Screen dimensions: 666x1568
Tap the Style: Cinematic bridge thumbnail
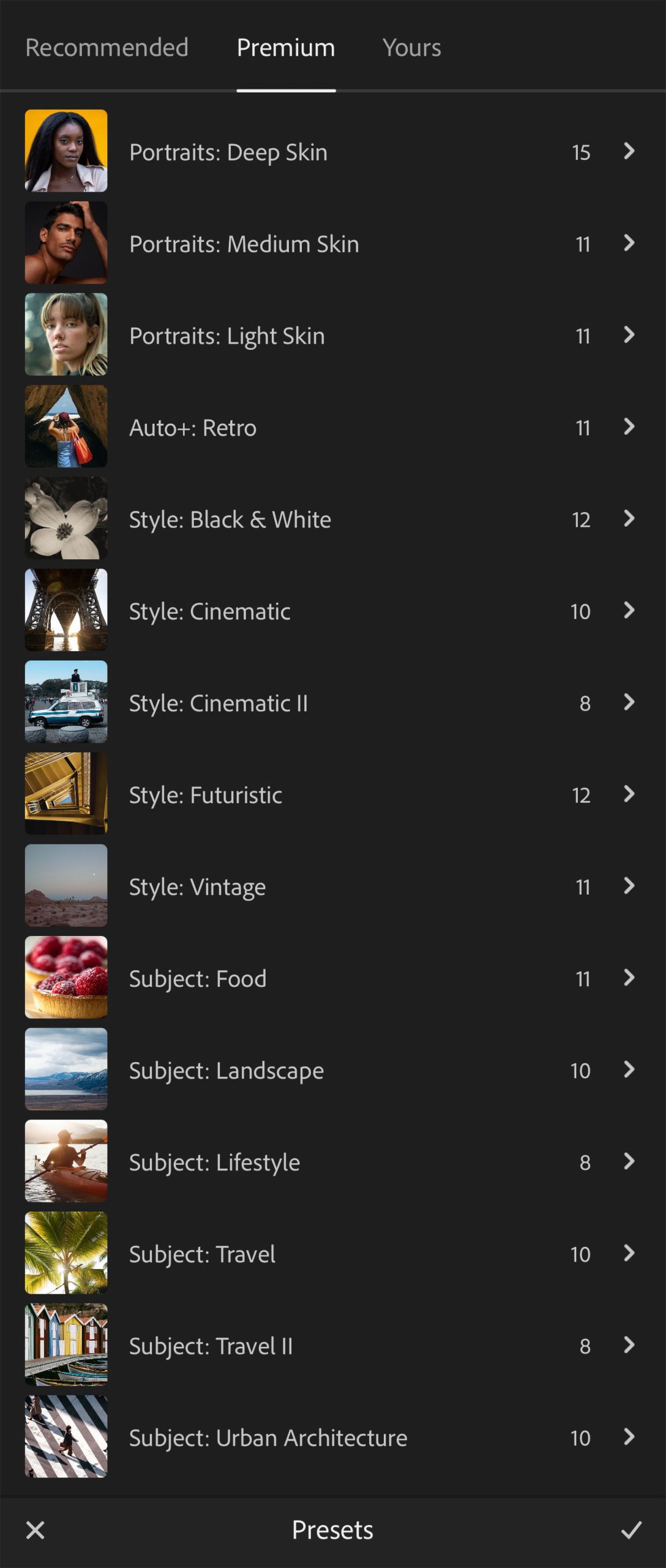66,610
